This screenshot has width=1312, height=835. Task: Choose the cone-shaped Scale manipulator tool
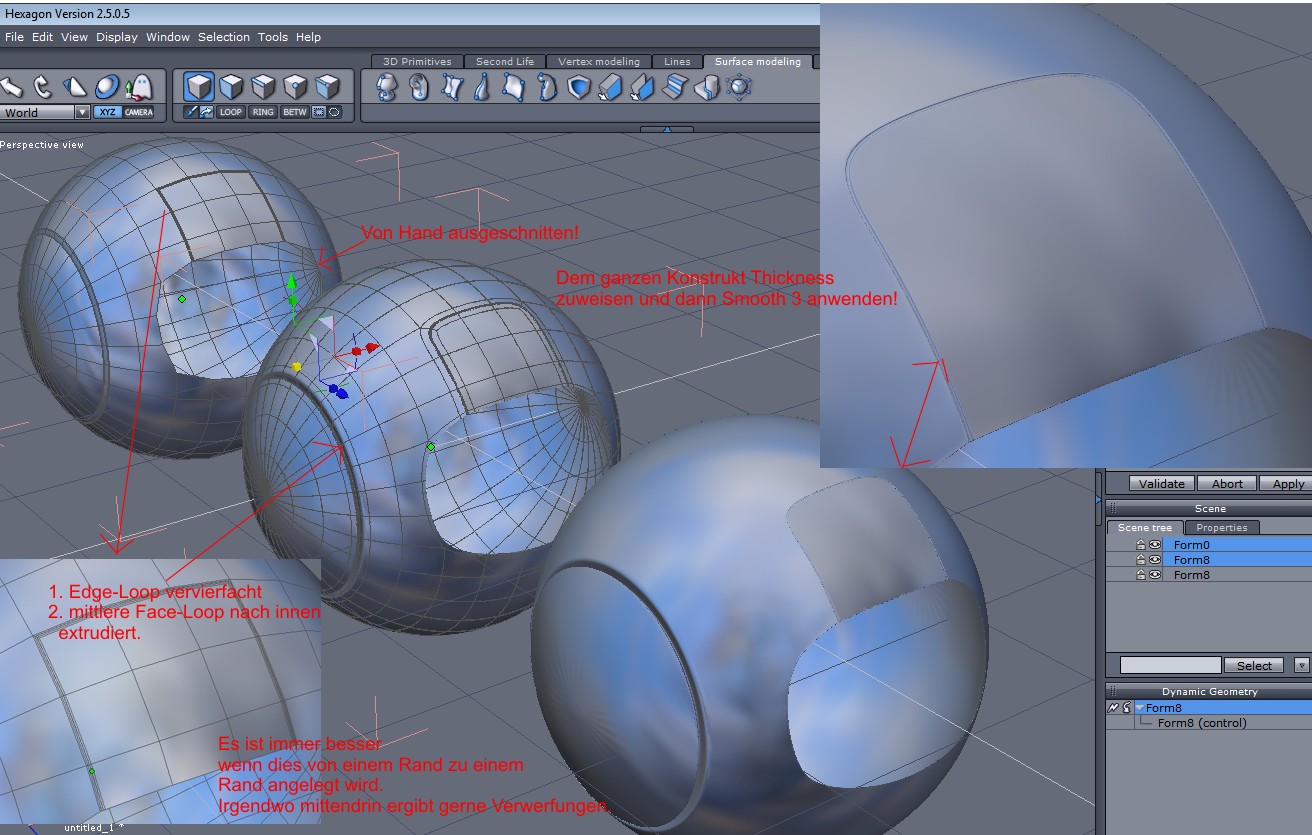(x=74, y=87)
